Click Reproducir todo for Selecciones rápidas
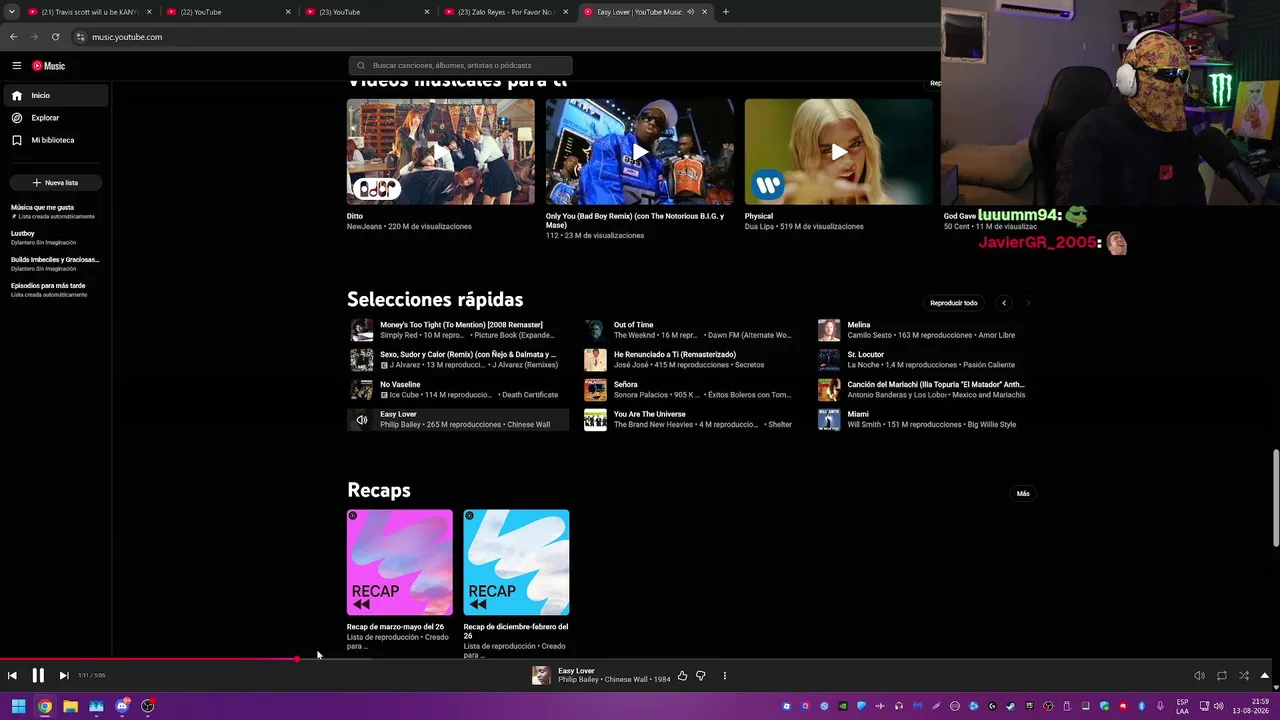 point(953,303)
